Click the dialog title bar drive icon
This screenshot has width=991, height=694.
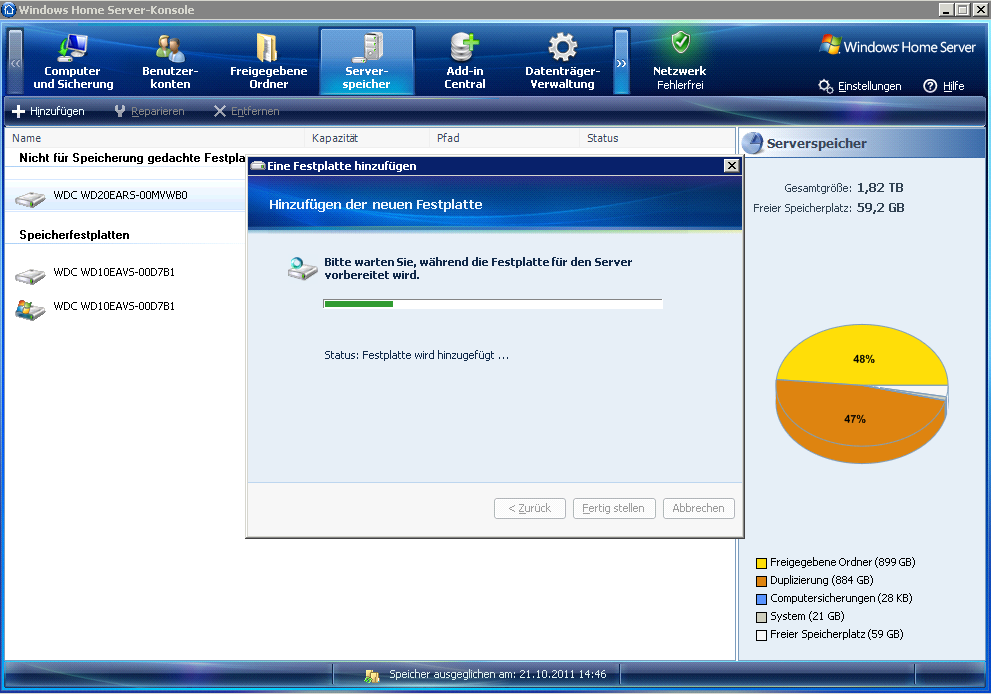(x=258, y=166)
